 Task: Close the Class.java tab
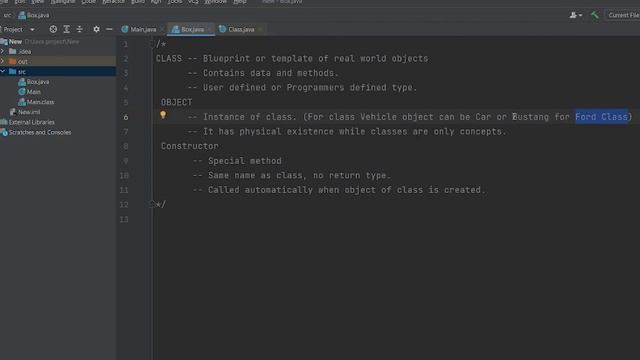260,29
